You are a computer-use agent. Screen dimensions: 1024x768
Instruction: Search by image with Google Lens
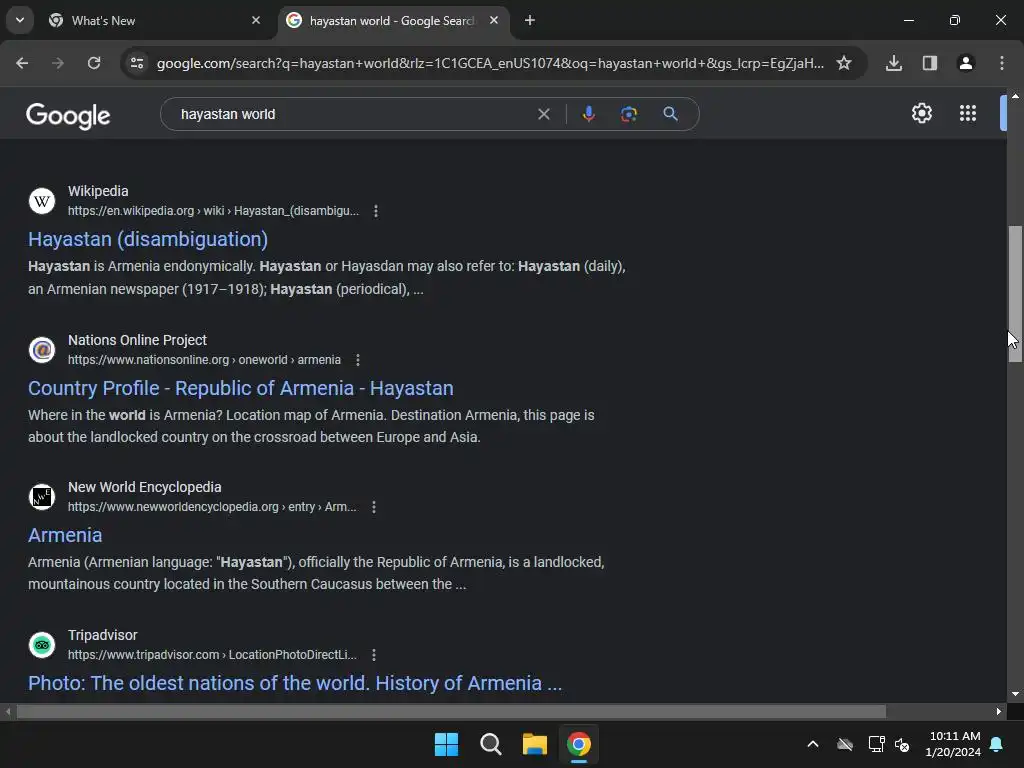pos(629,114)
